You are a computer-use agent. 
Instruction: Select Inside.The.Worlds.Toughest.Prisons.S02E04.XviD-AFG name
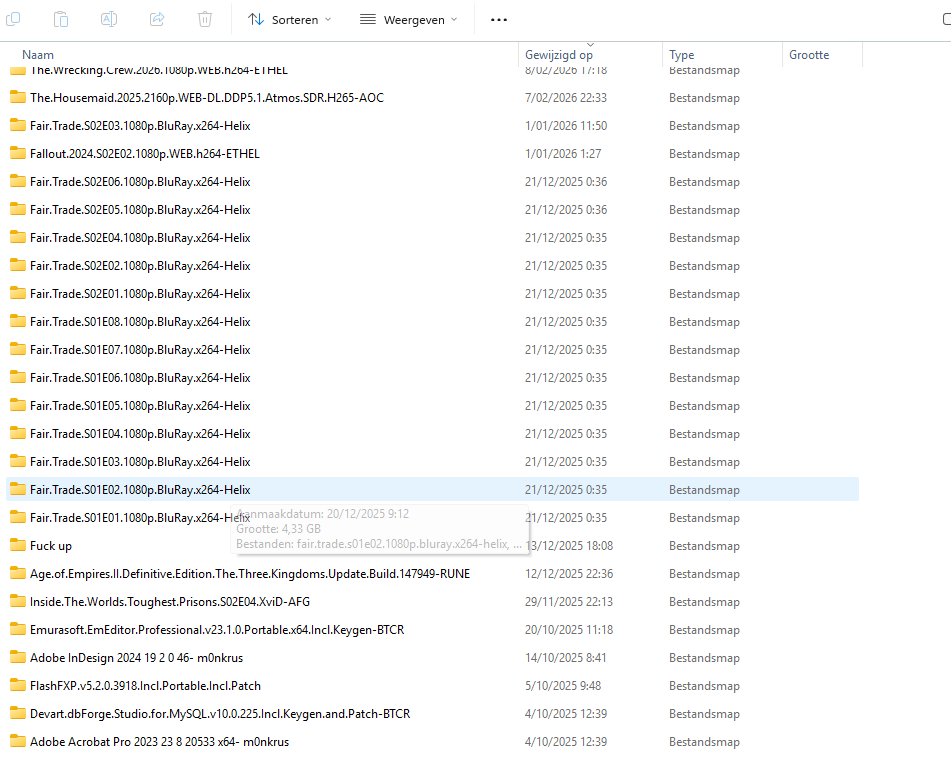point(170,602)
